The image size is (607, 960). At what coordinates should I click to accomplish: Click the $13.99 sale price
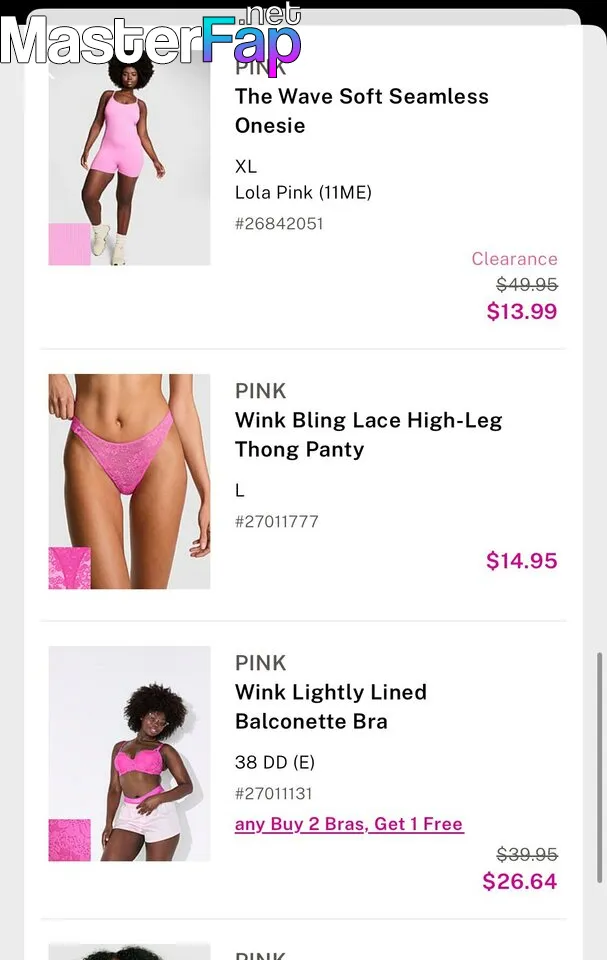[x=522, y=311]
